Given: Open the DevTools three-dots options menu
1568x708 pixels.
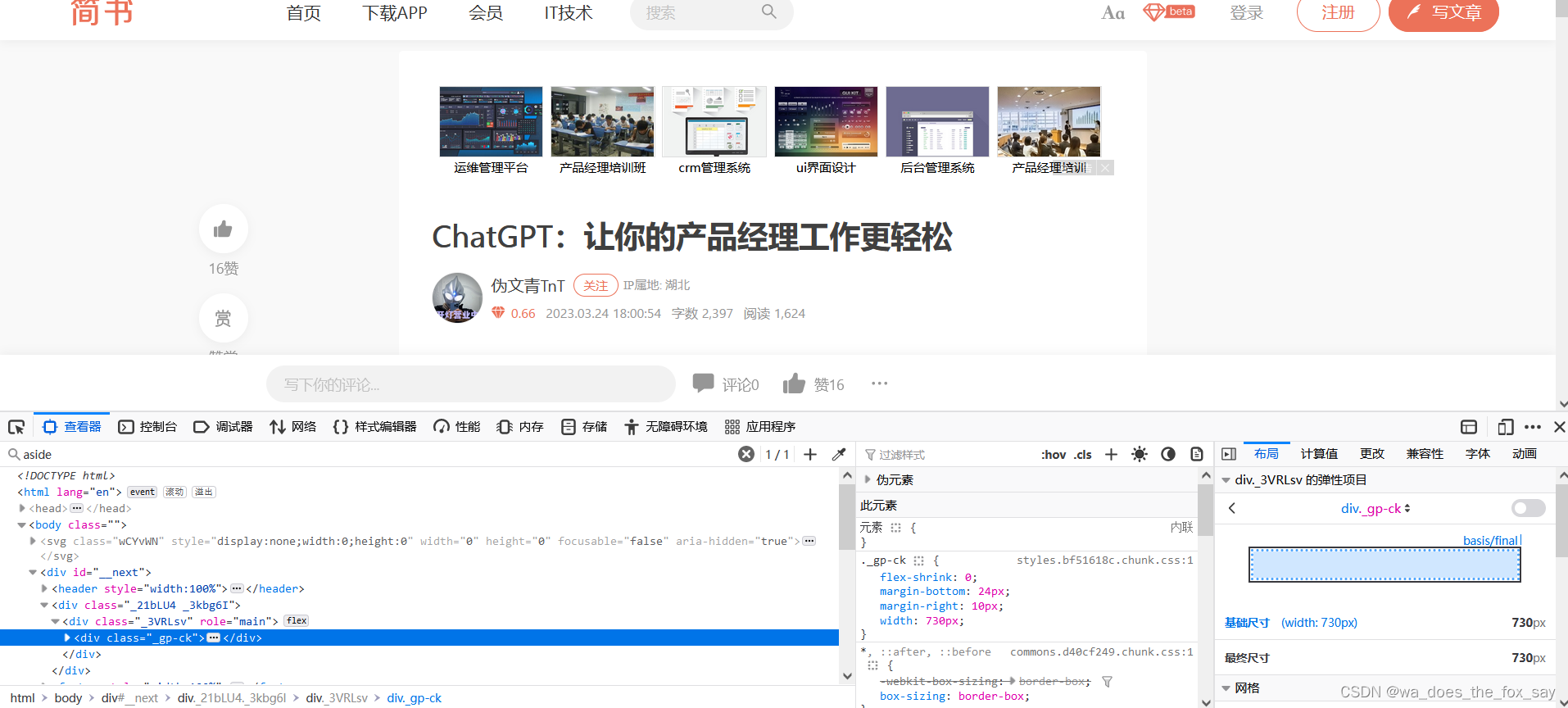Looking at the screenshot, I should (x=1533, y=427).
